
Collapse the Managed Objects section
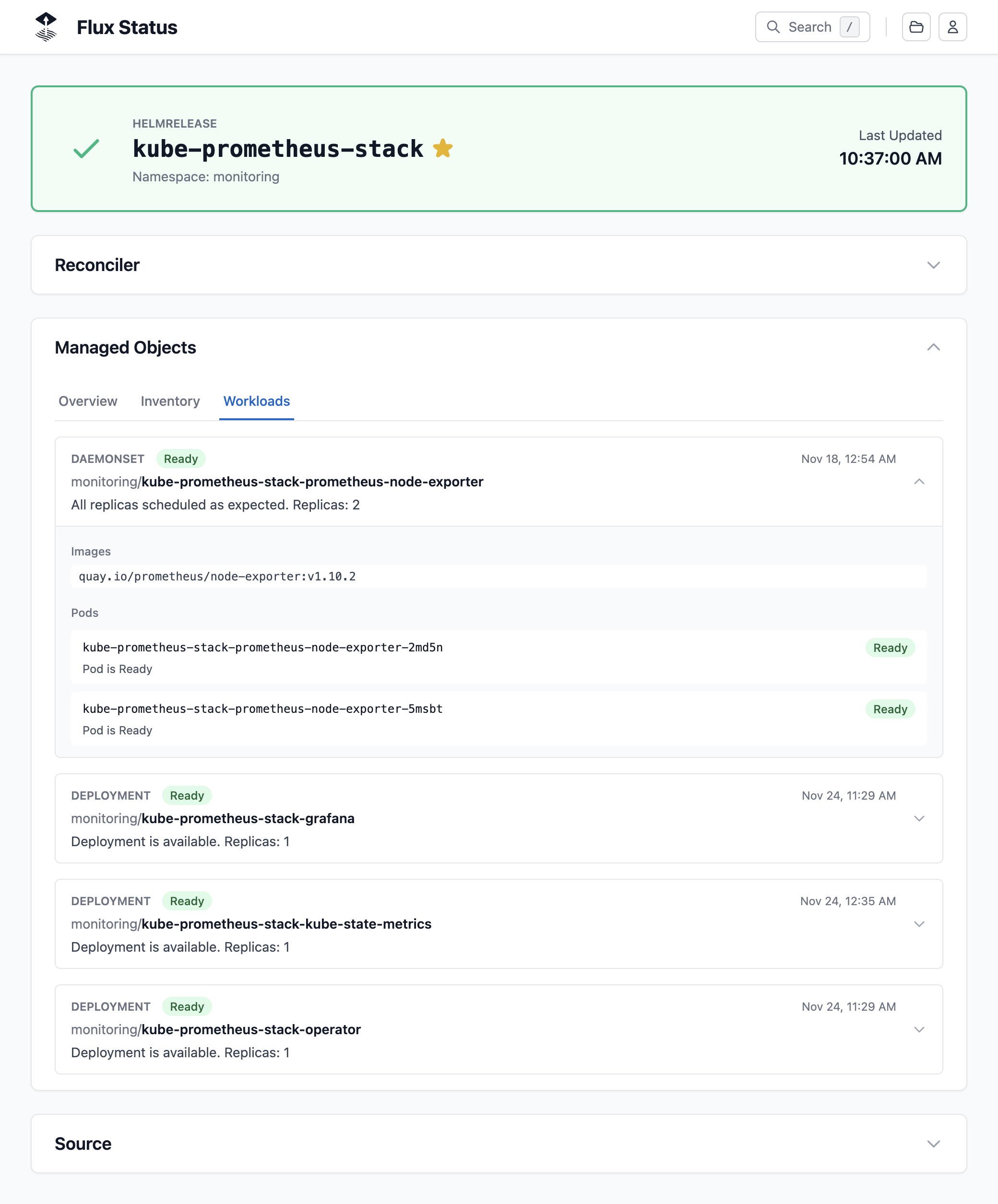tap(933, 347)
